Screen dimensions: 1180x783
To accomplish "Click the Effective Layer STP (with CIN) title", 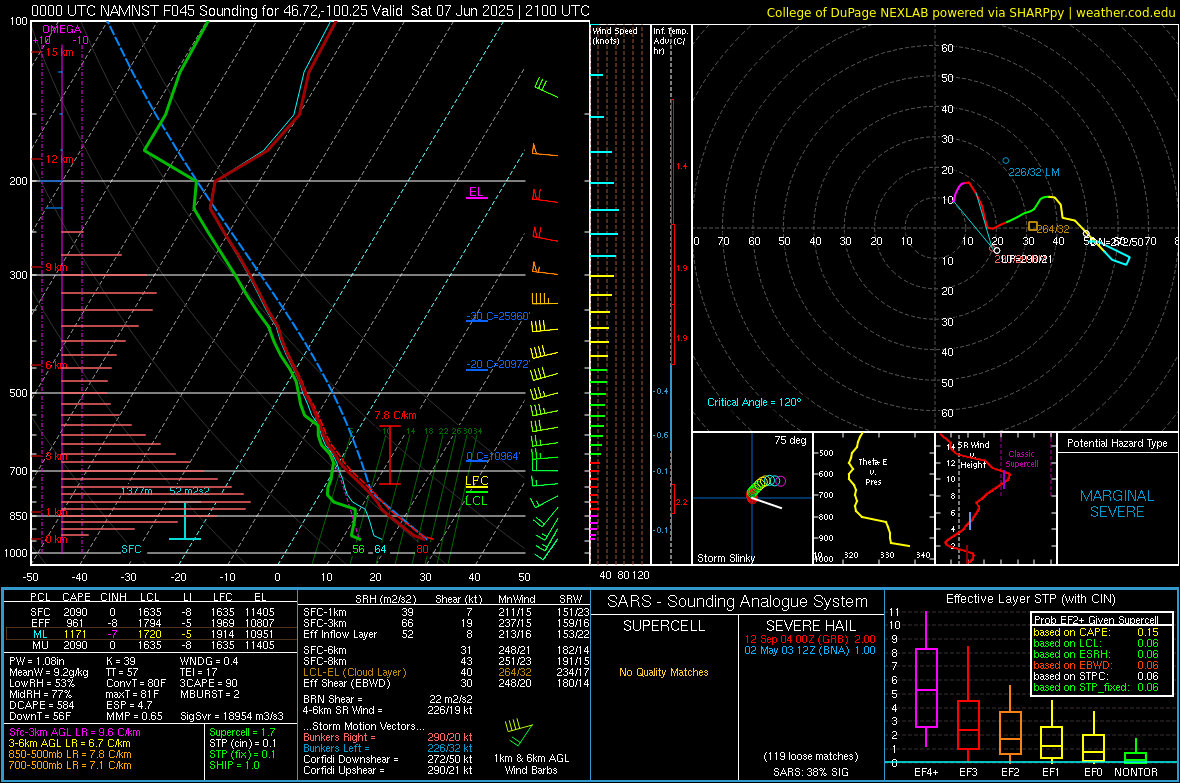I will [1031, 599].
